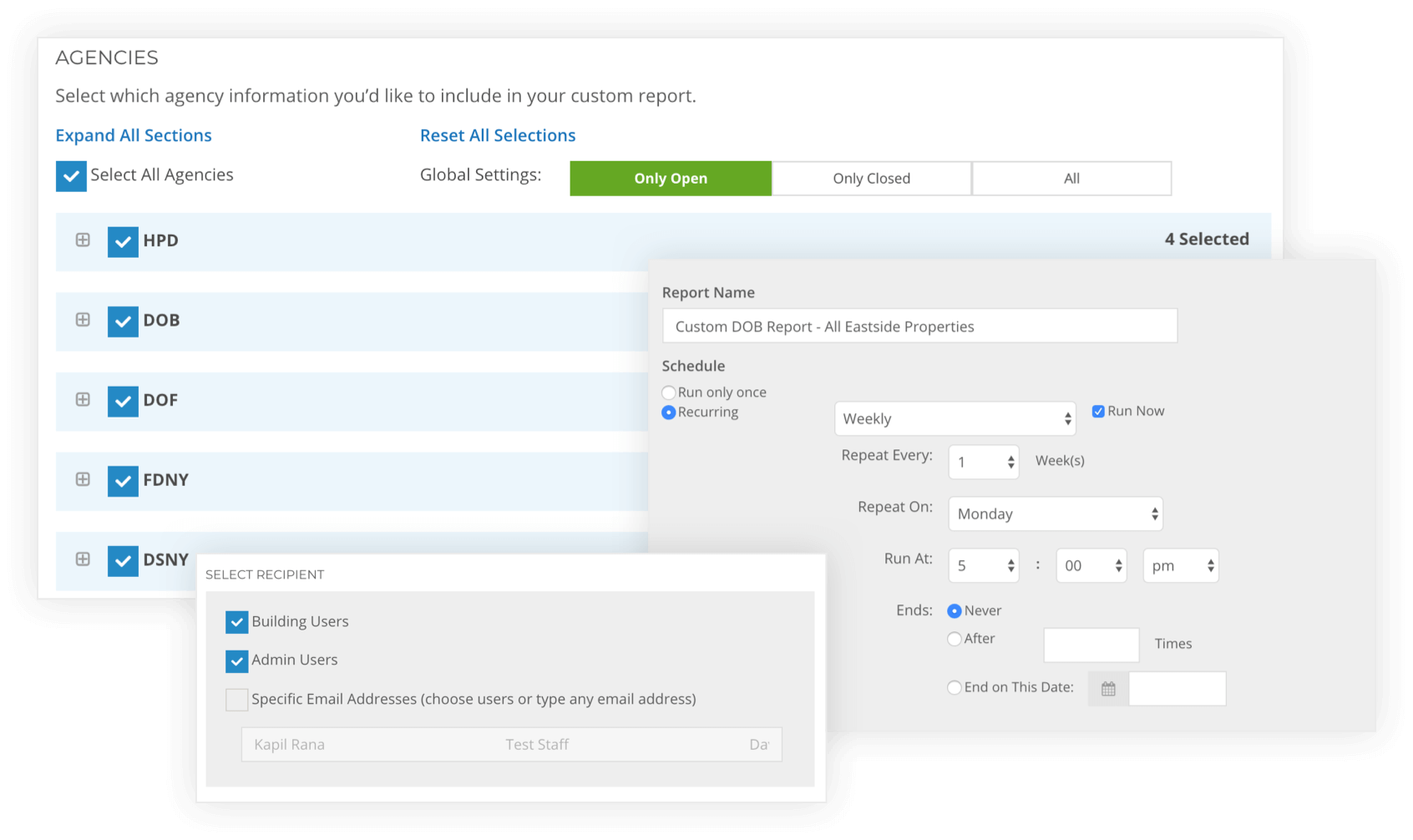Toggle the Run Now checkbox
This screenshot has height=840, width=1413.
(x=1098, y=411)
